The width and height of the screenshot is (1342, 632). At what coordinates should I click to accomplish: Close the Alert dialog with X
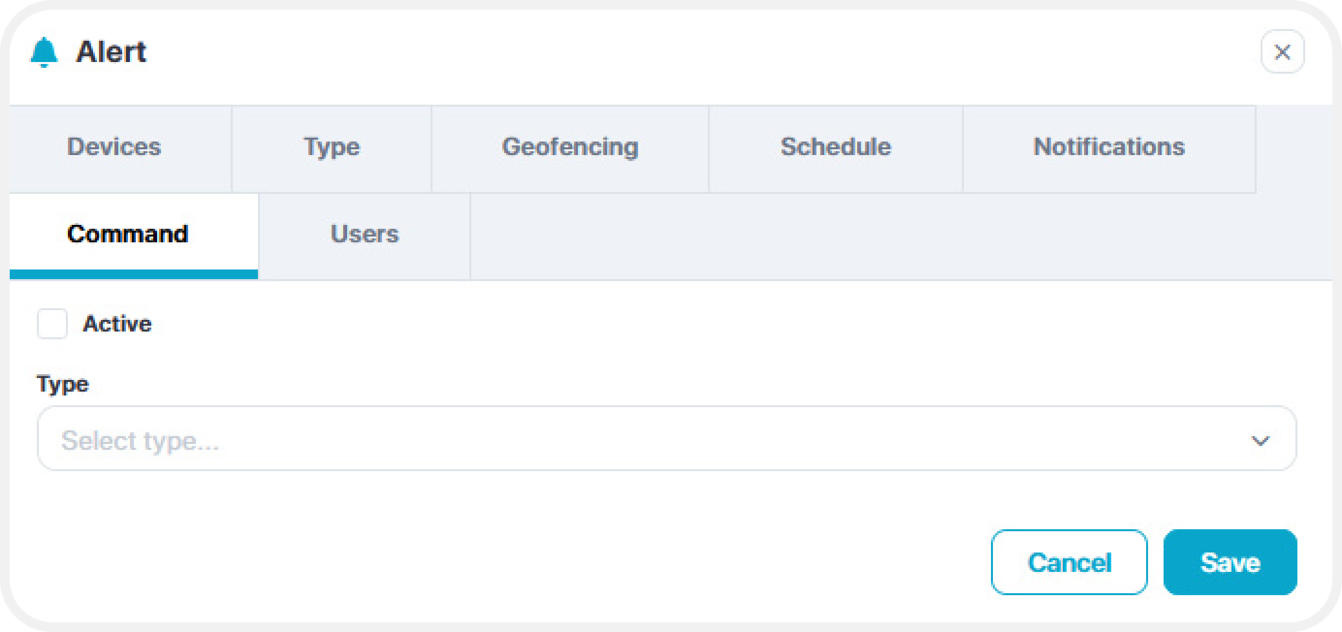coord(1282,52)
